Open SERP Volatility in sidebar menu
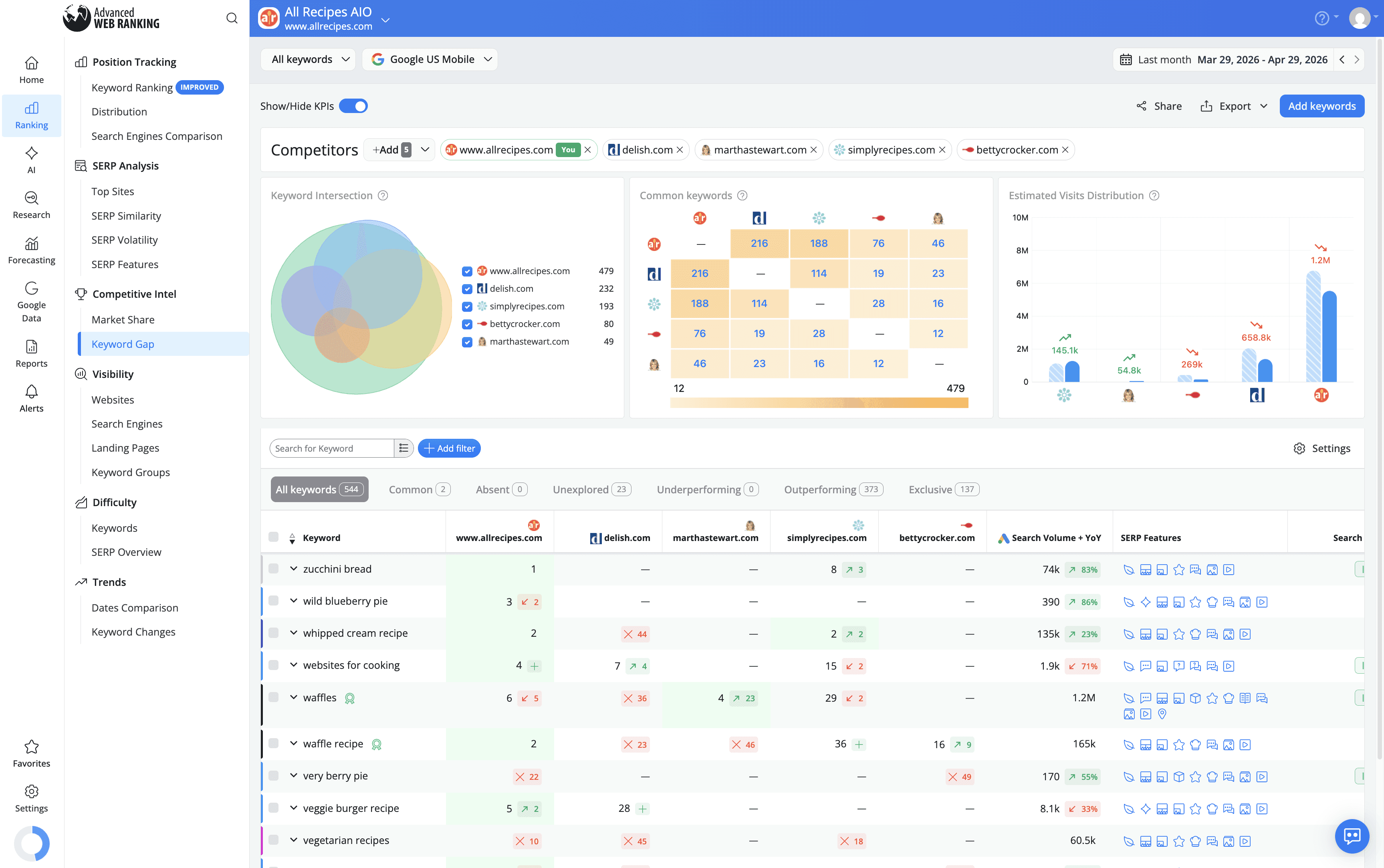Image resolution: width=1384 pixels, height=868 pixels. (x=125, y=240)
